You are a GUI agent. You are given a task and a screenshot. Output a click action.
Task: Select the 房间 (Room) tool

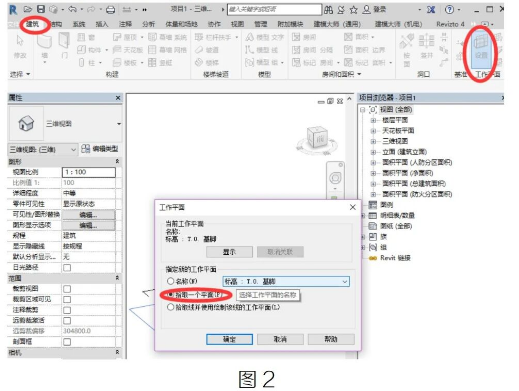click(x=304, y=37)
